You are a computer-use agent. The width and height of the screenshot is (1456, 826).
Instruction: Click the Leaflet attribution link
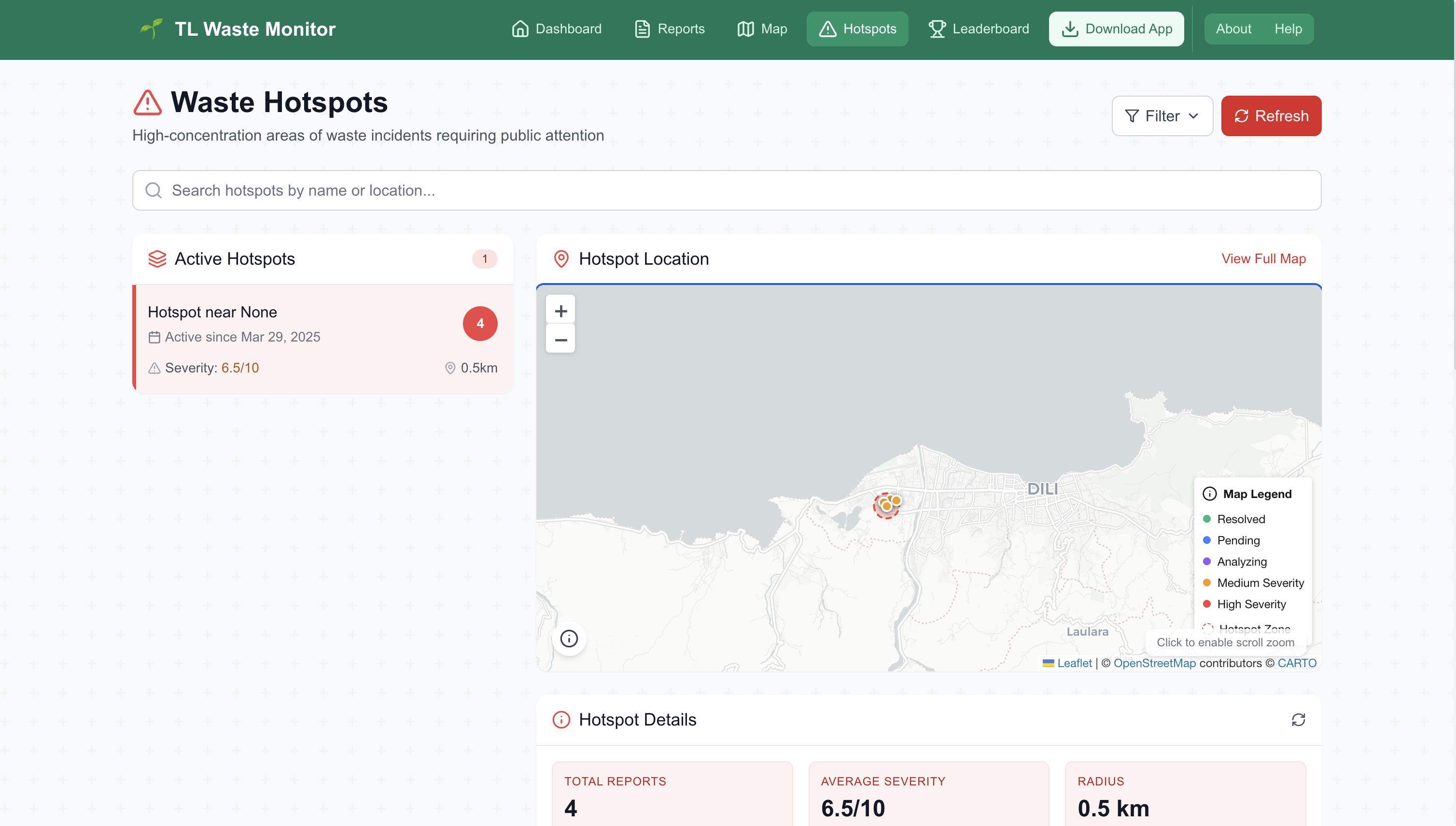(x=1074, y=663)
